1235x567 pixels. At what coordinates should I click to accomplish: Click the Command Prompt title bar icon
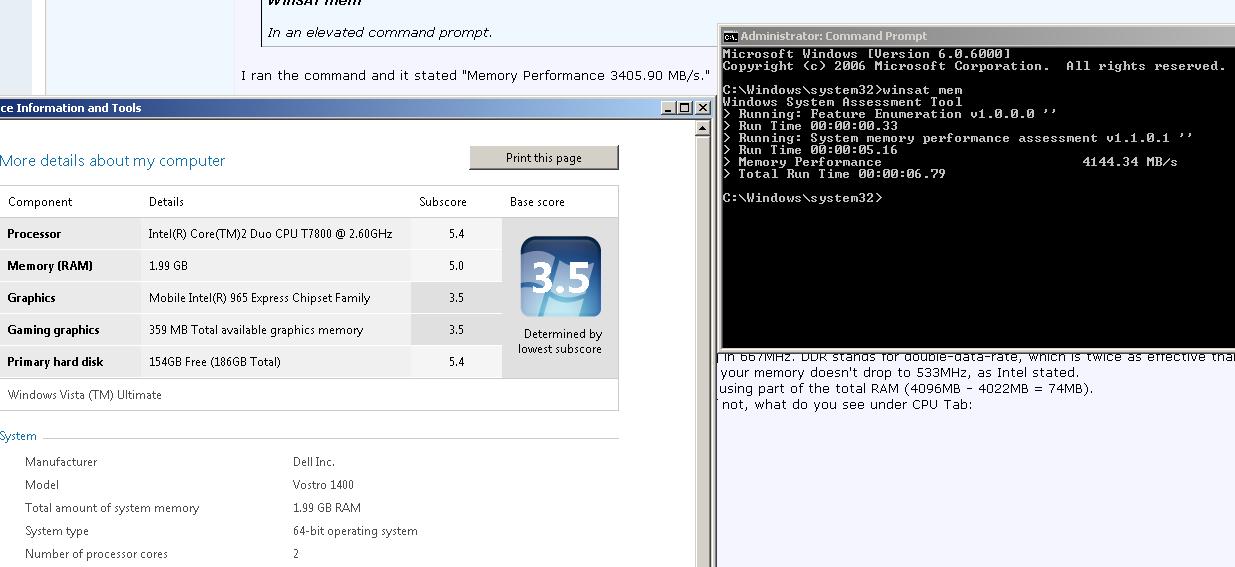coord(730,36)
